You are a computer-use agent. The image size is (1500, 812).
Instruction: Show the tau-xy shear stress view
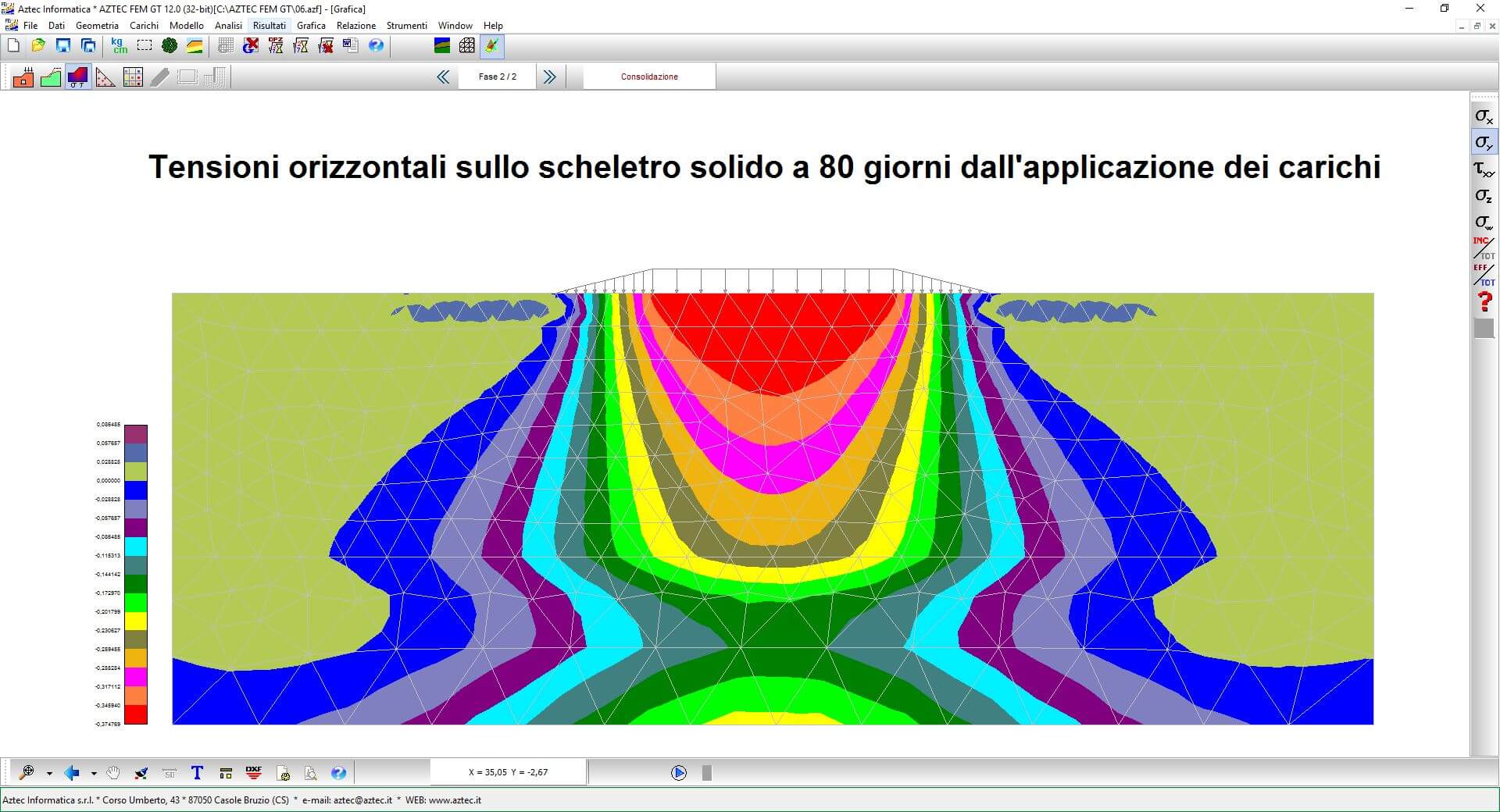[1483, 169]
